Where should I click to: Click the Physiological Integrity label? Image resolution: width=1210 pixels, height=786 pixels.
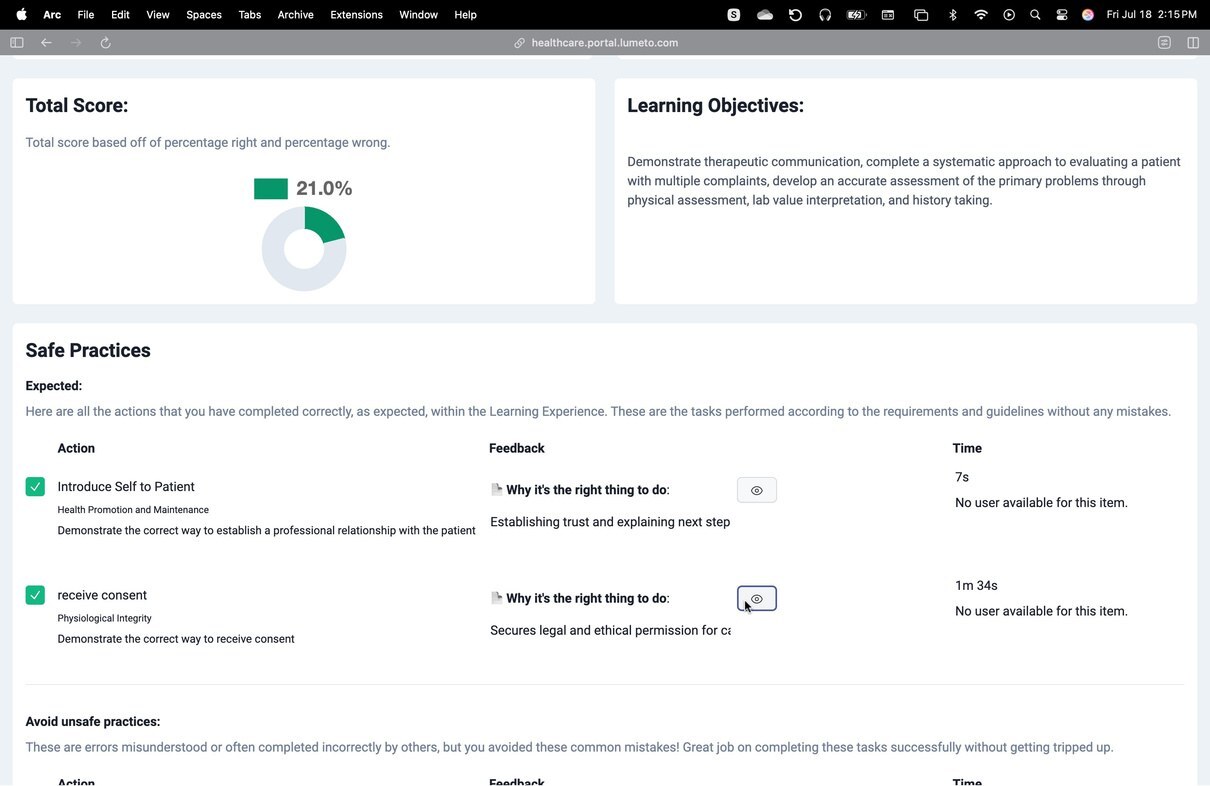pyautogui.click(x=104, y=618)
